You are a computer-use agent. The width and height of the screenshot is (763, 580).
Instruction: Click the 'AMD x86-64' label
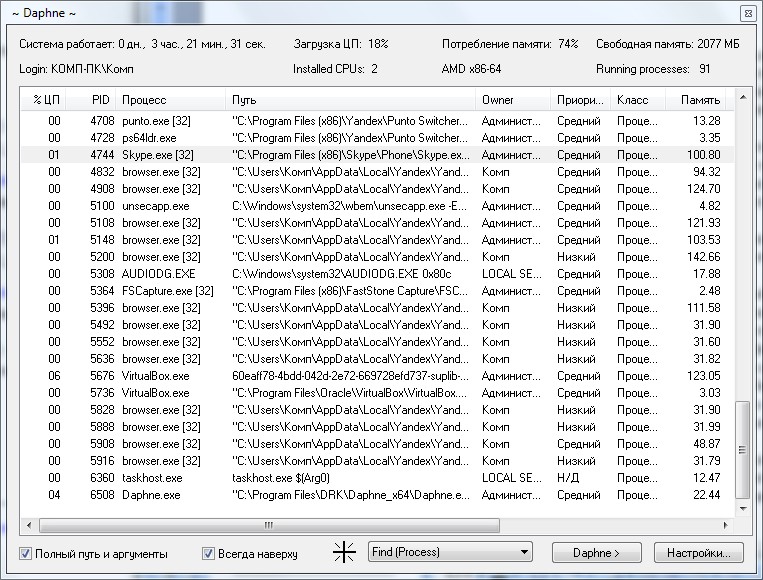471,69
